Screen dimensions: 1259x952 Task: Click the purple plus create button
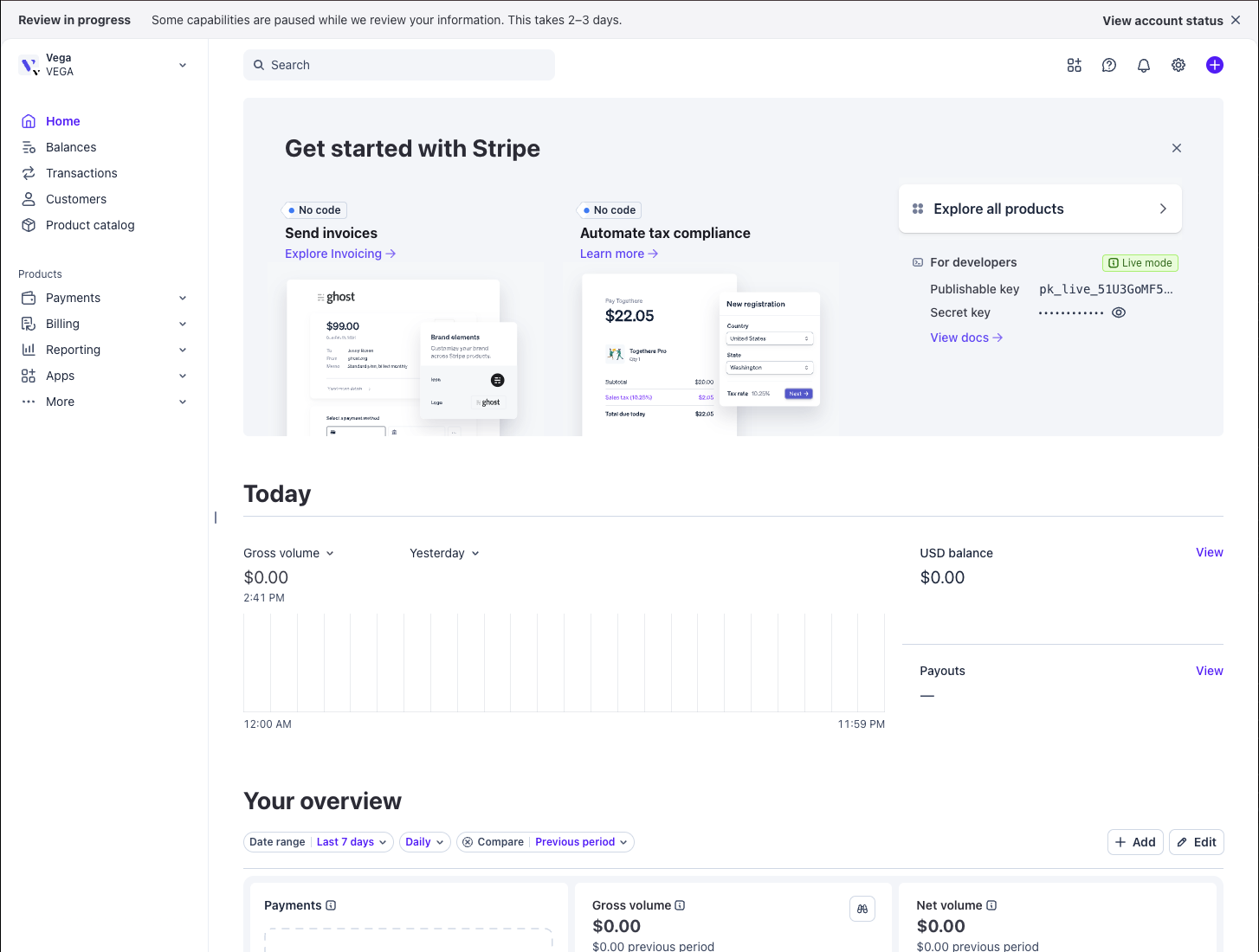coord(1215,65)
